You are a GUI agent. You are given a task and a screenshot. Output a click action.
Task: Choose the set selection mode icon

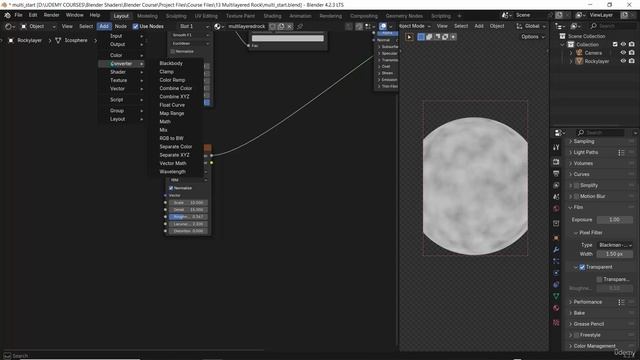click(x=421, y=37)
